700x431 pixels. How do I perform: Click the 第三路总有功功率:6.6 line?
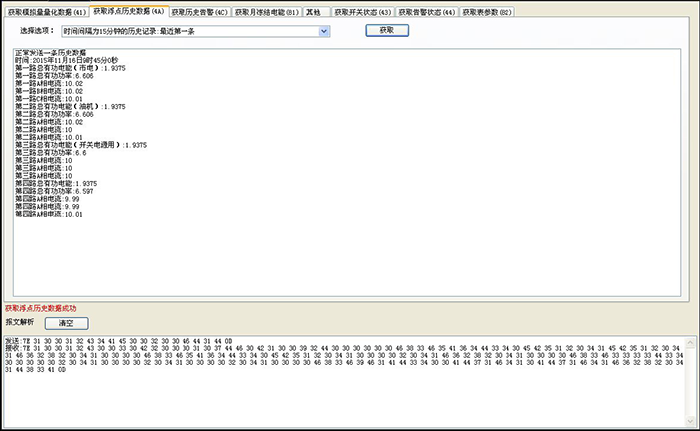50,153
